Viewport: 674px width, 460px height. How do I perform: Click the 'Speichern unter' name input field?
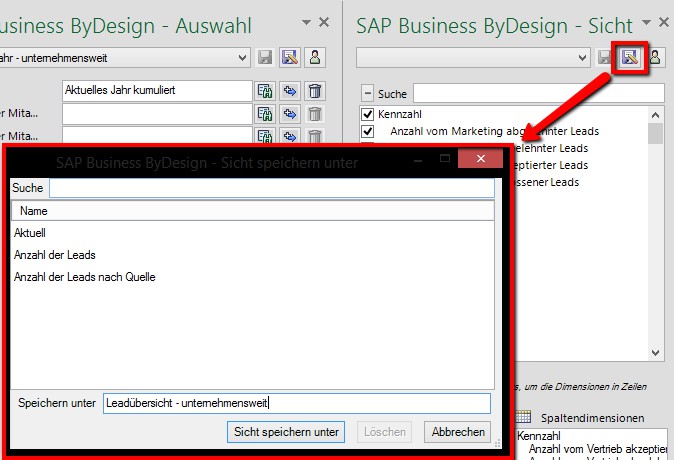[296, 403]
